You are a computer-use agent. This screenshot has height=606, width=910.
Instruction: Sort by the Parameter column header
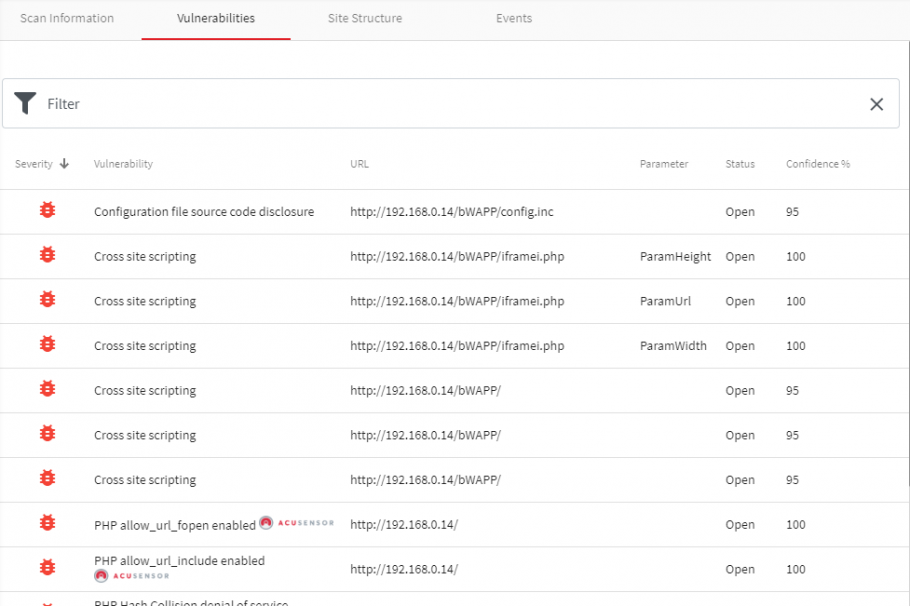coord(664,164)
